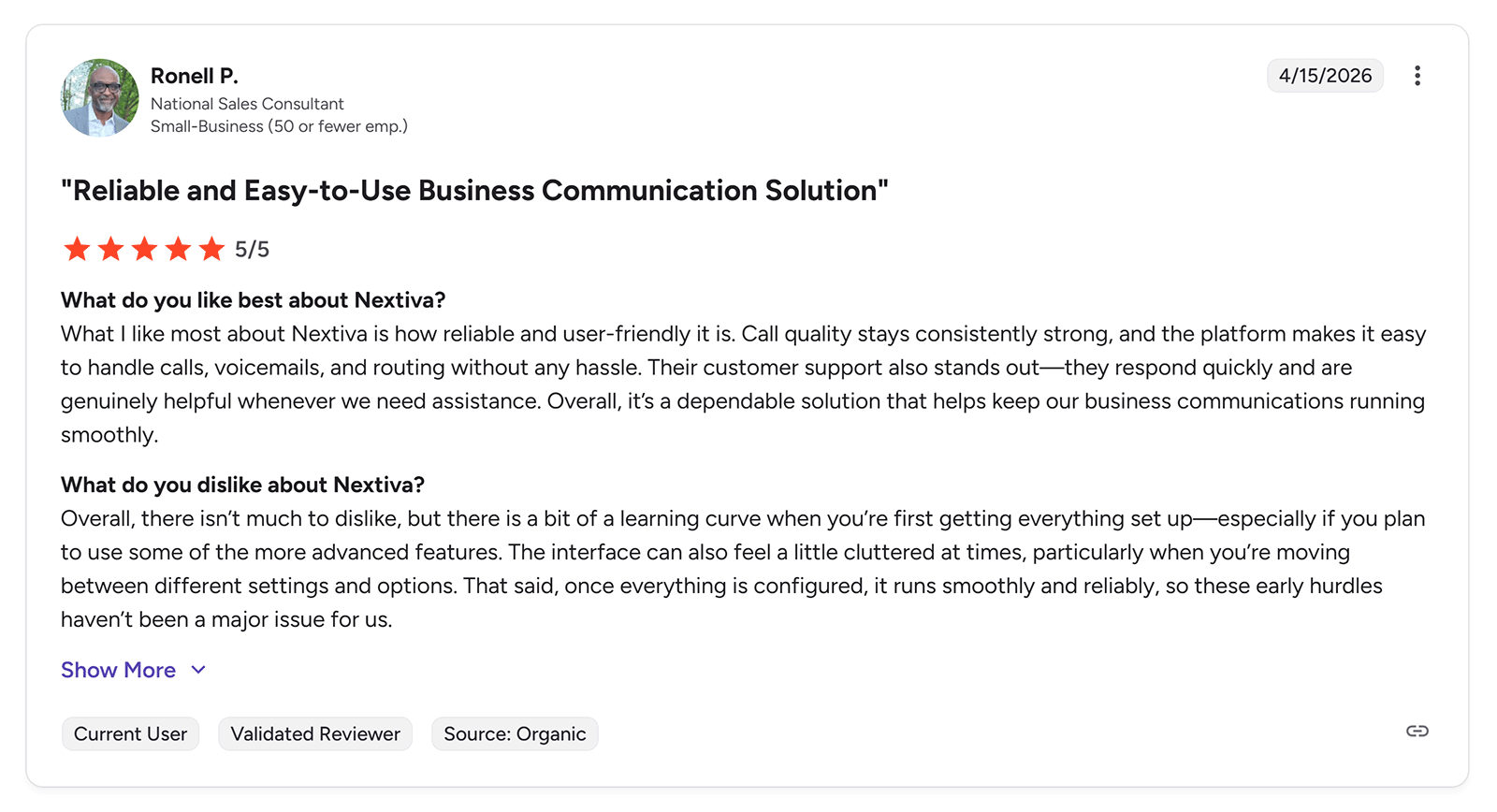Toggle the Validated Reviewer badge
Screen dimensions: 1497x812
314,733
